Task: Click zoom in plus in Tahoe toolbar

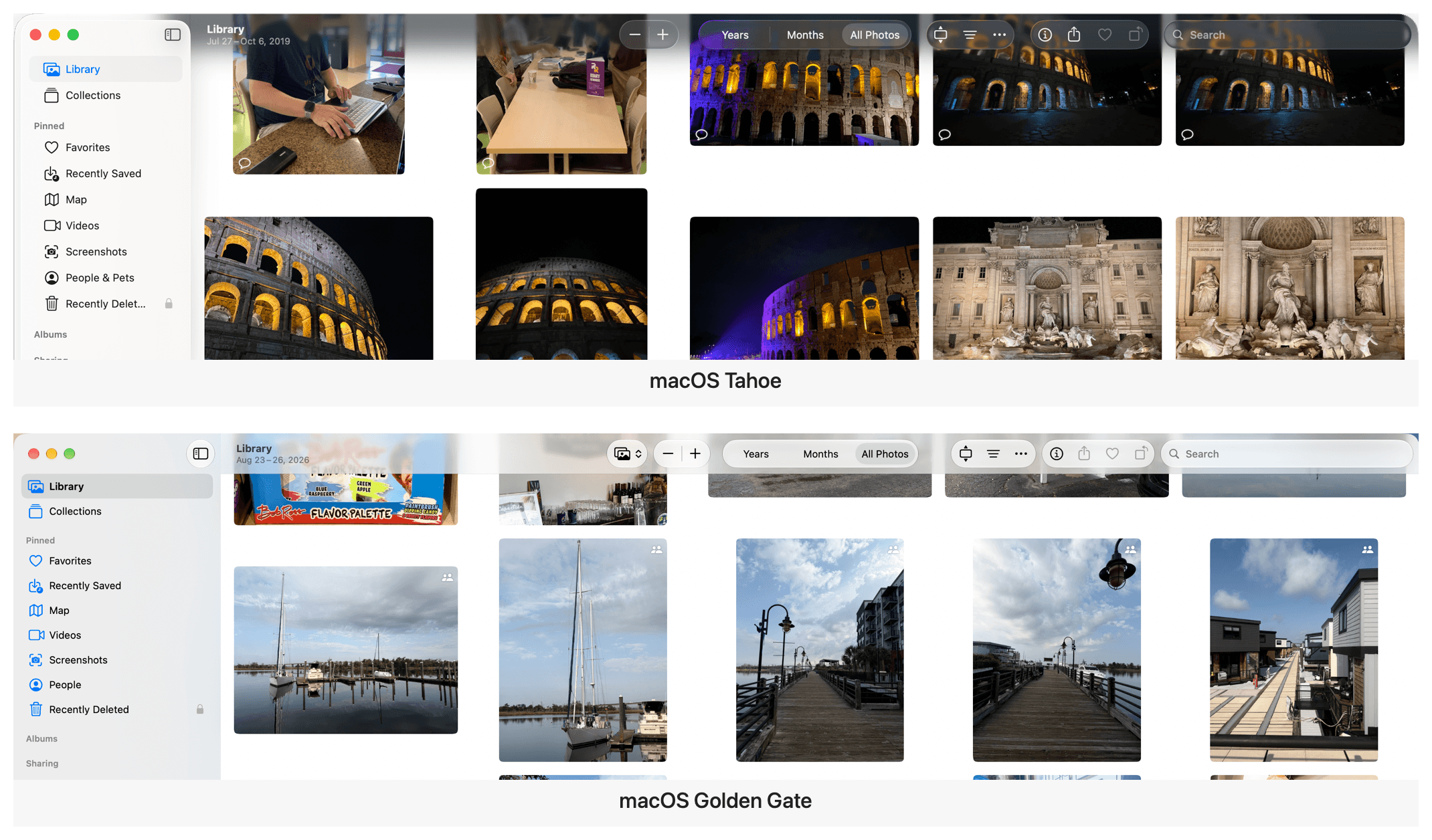Action: (x=662, y=35)
